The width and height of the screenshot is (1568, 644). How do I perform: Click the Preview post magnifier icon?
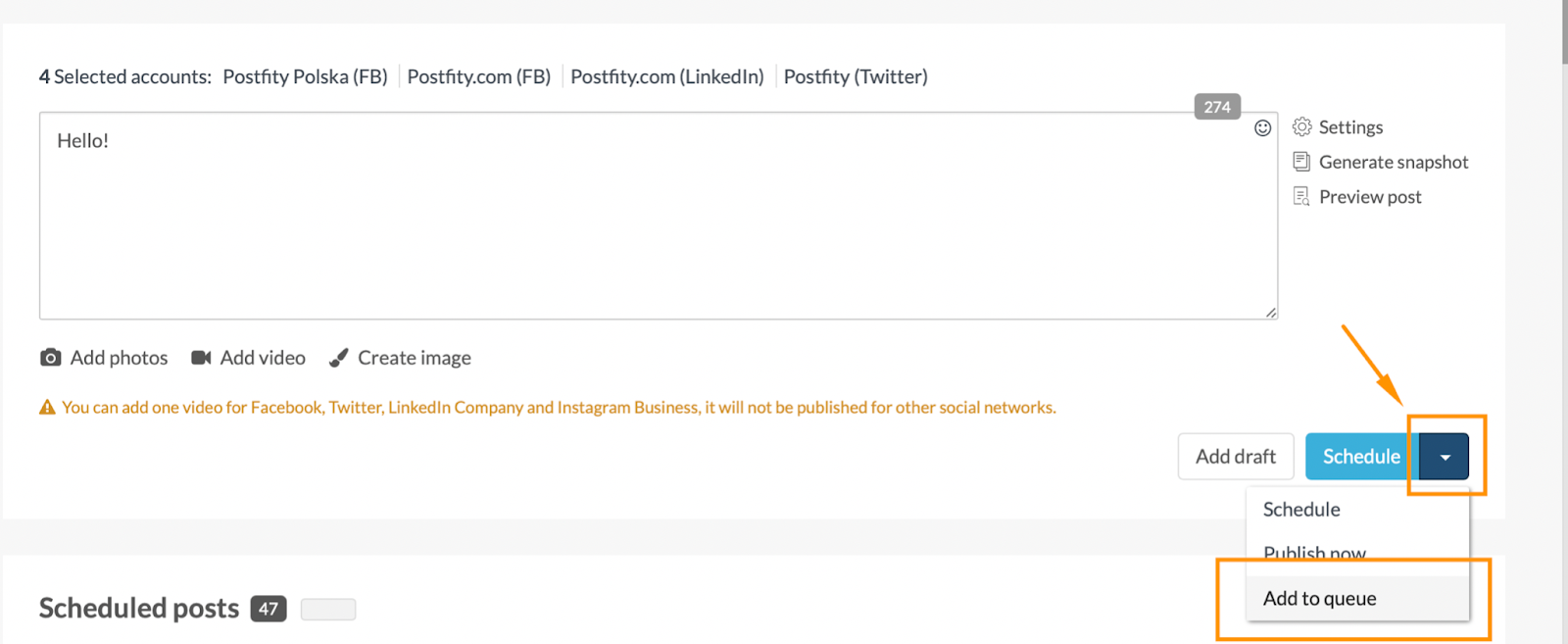[x=1301, y=197]
